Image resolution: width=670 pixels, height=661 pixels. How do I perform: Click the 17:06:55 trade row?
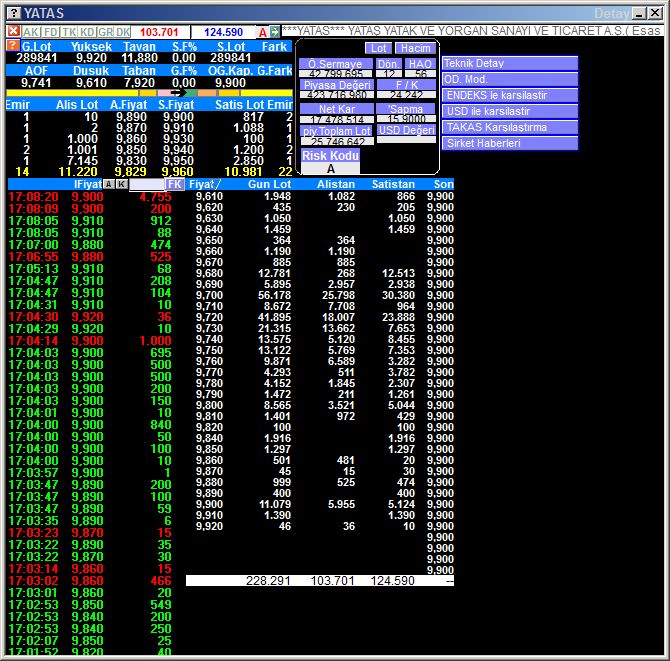click(x=90, y=256)
